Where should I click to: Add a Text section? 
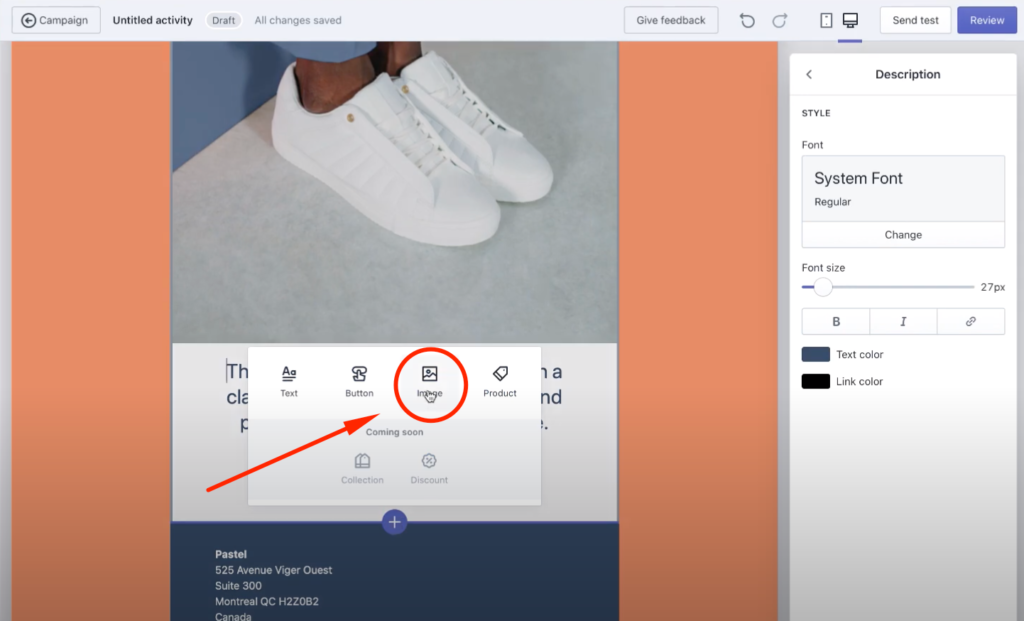click(x=289, y=381)
